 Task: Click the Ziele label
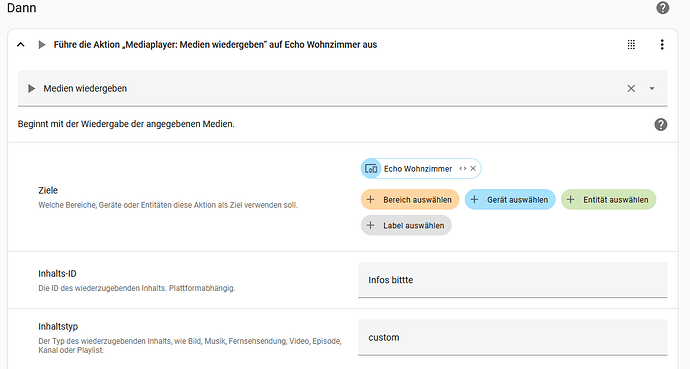click(x=48, y=190)
